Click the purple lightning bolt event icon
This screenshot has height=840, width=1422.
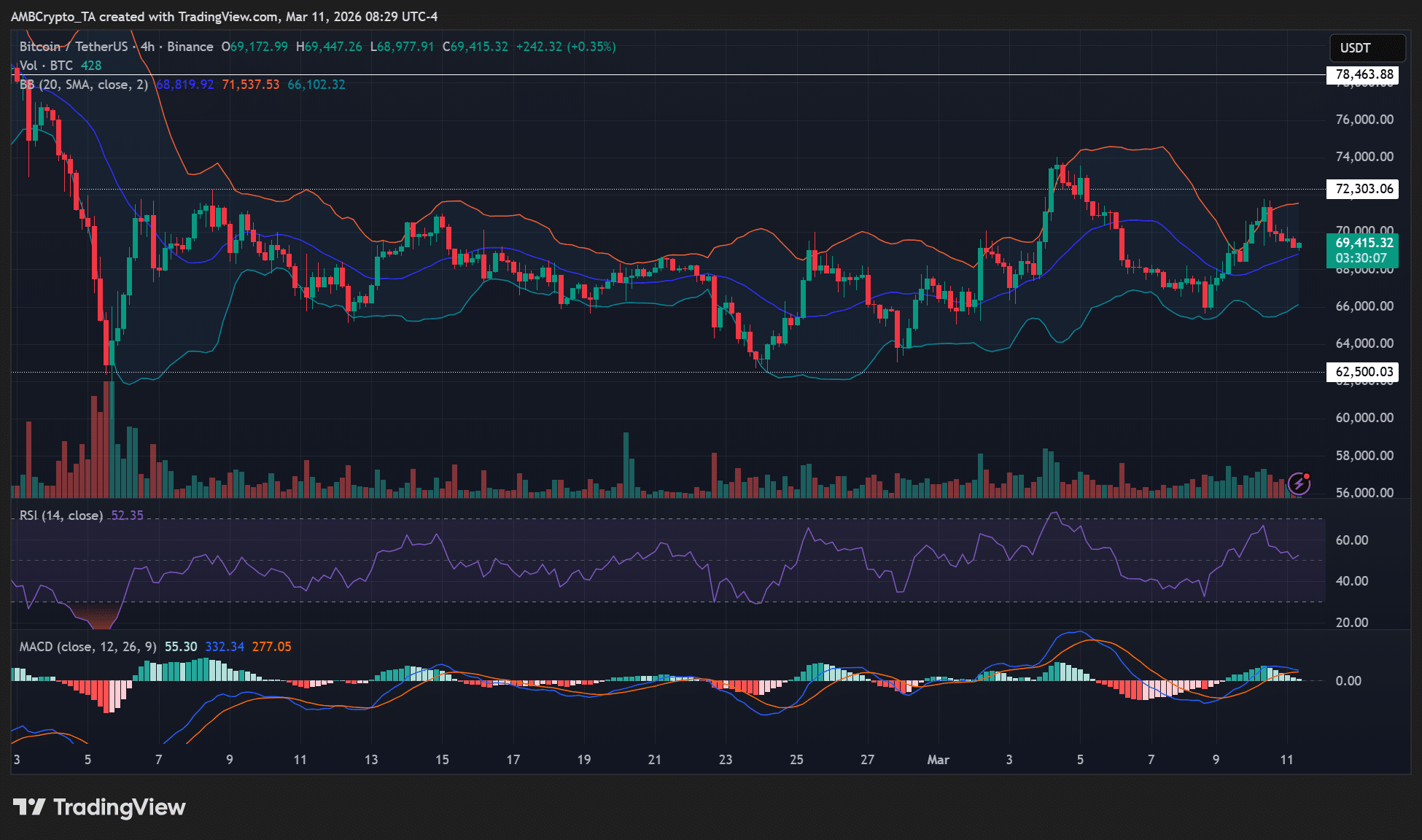1299,483
